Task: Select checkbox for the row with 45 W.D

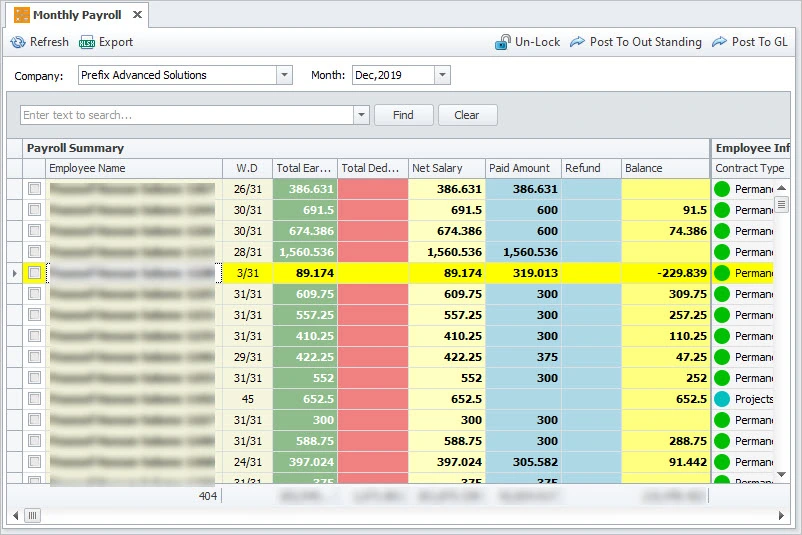Action: (35, 399)
